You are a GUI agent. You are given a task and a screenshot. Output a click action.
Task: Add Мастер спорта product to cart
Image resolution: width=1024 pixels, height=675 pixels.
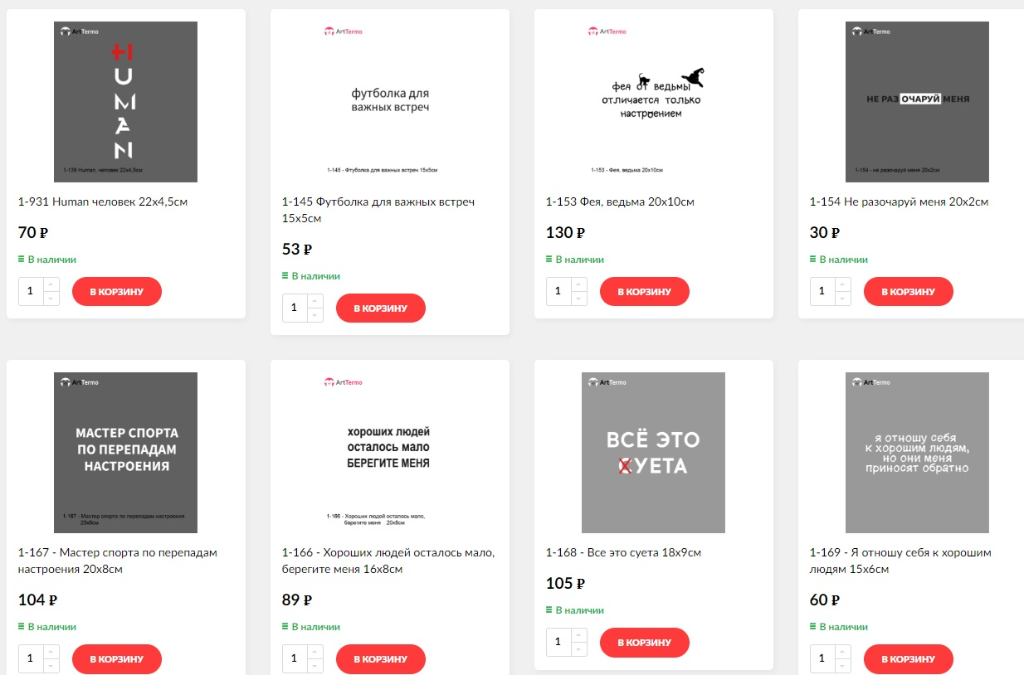117,659
